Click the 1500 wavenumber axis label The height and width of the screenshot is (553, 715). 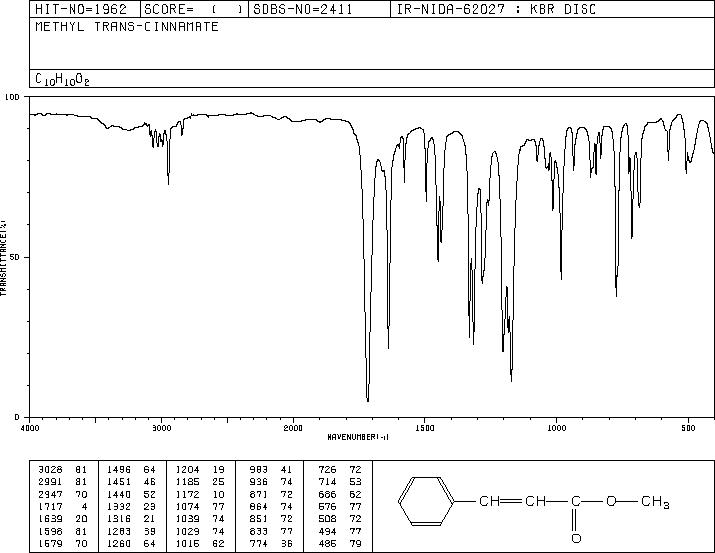pos(425,428)
